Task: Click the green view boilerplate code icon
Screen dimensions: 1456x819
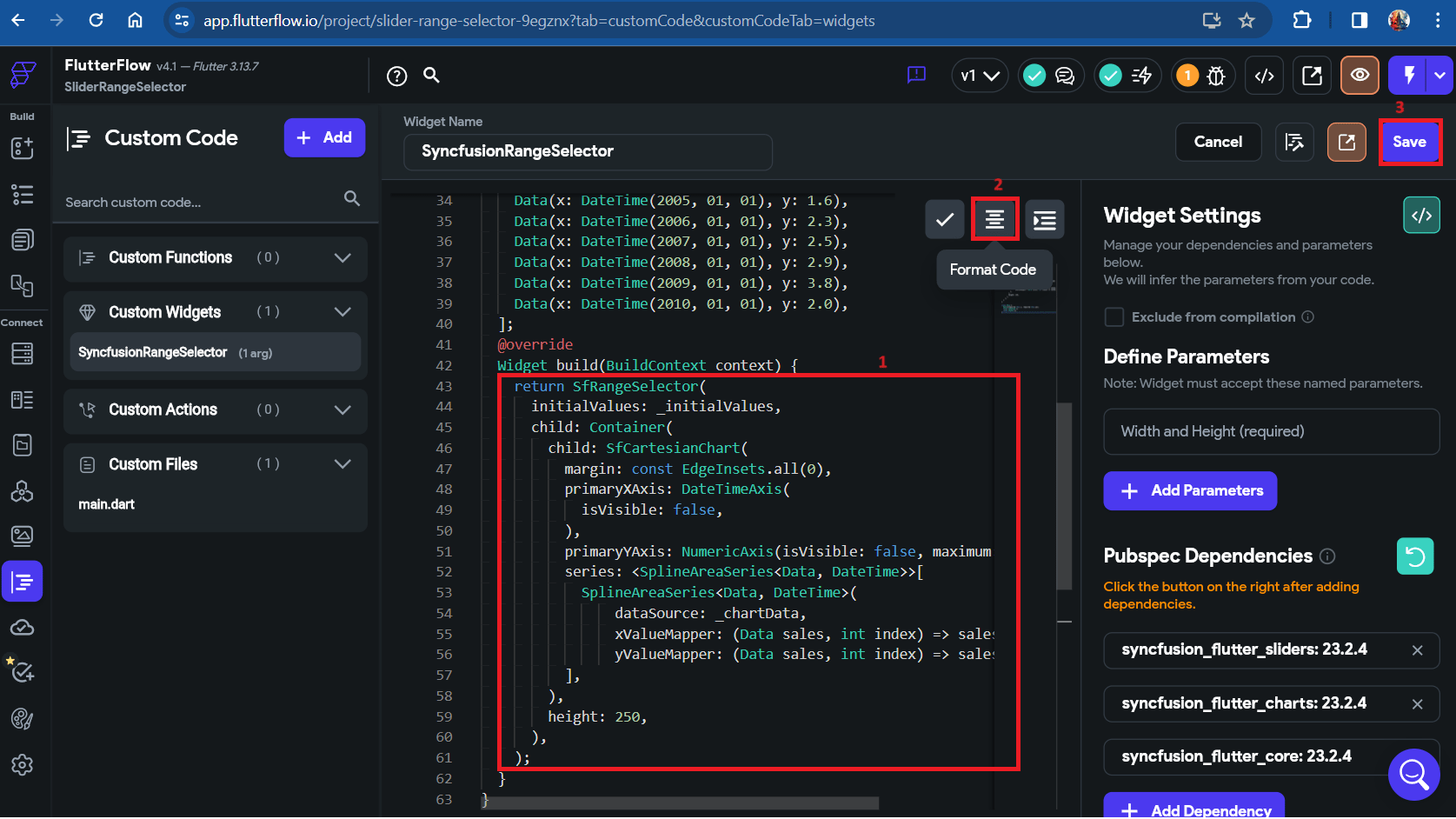Action: (x=1421, y=216)
